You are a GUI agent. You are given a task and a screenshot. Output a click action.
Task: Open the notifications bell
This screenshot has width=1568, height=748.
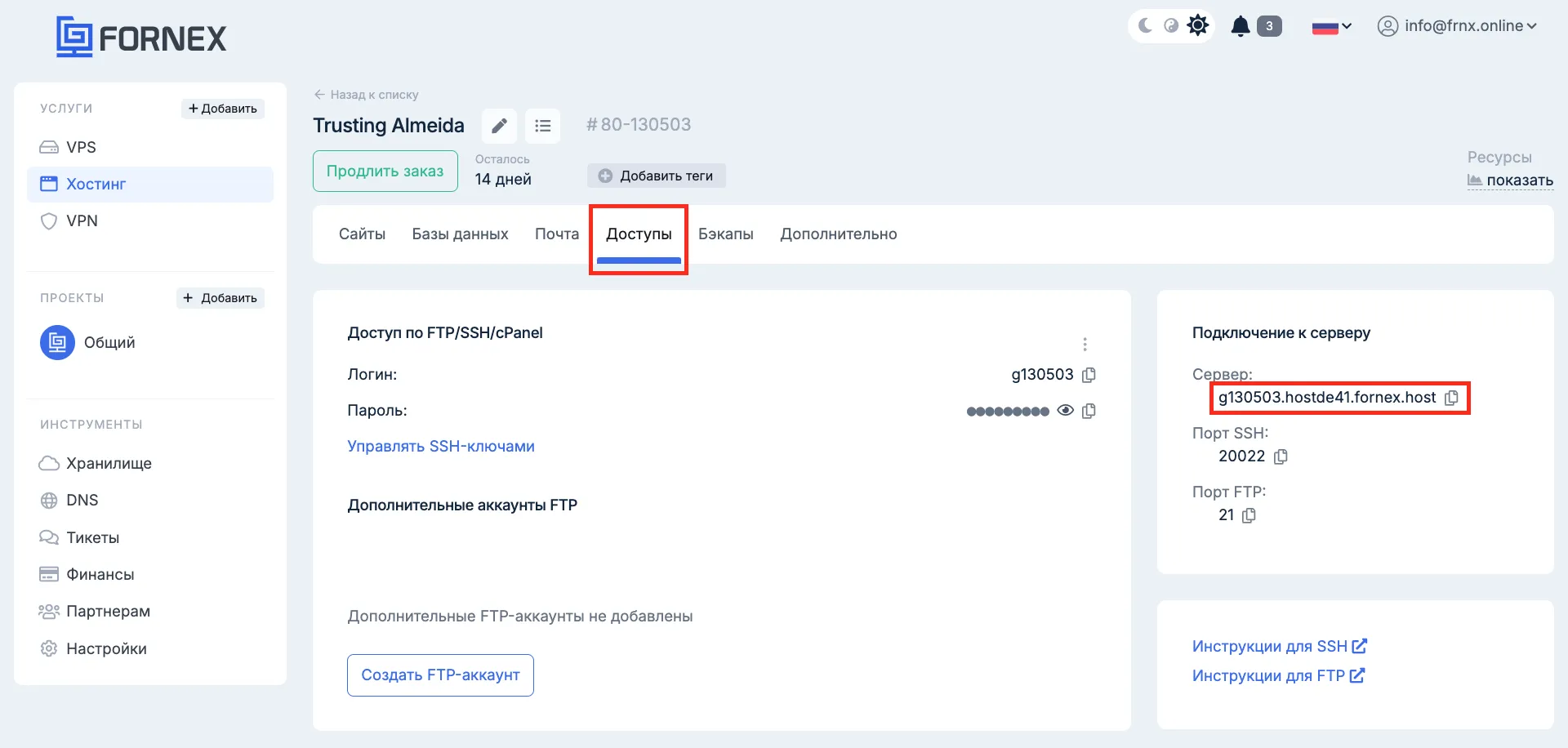(x=1241, y=26)
